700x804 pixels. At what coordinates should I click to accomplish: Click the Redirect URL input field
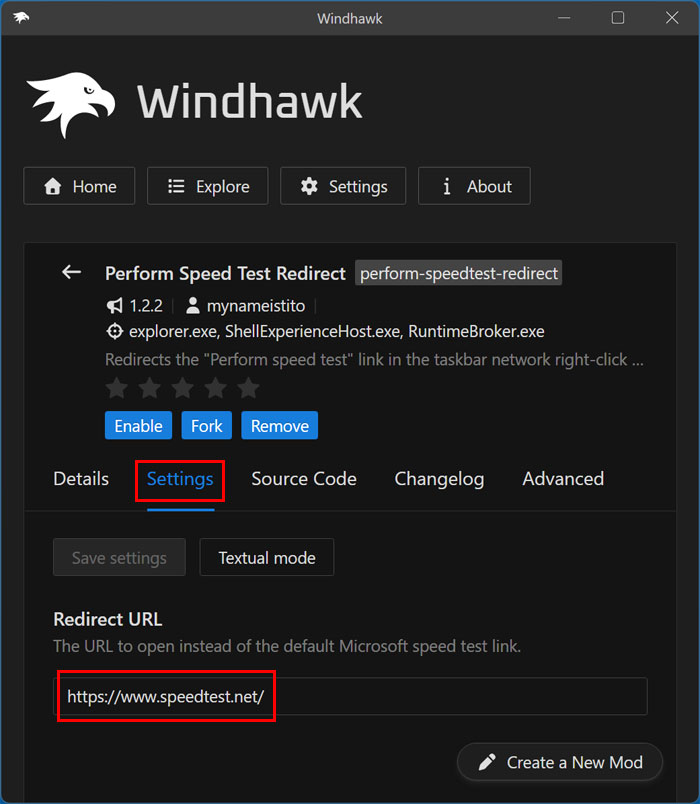click(350, 696)
